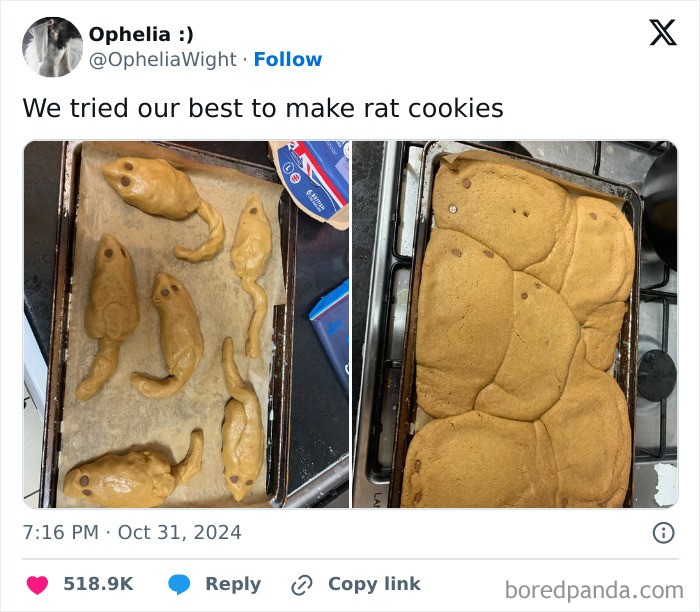
Task: Open the unbaked rat cookies photo
Action: 186,325
